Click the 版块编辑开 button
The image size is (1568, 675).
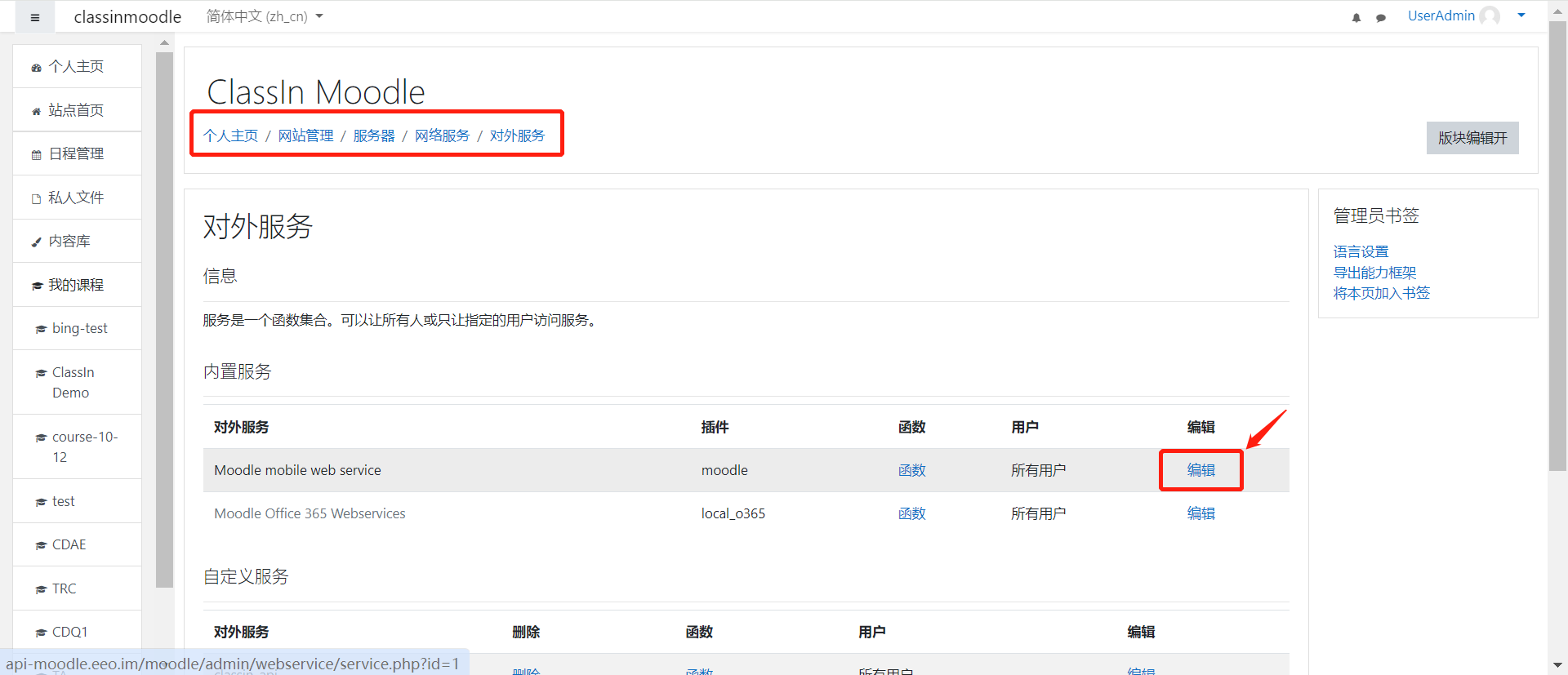[x=1472, y=138]
